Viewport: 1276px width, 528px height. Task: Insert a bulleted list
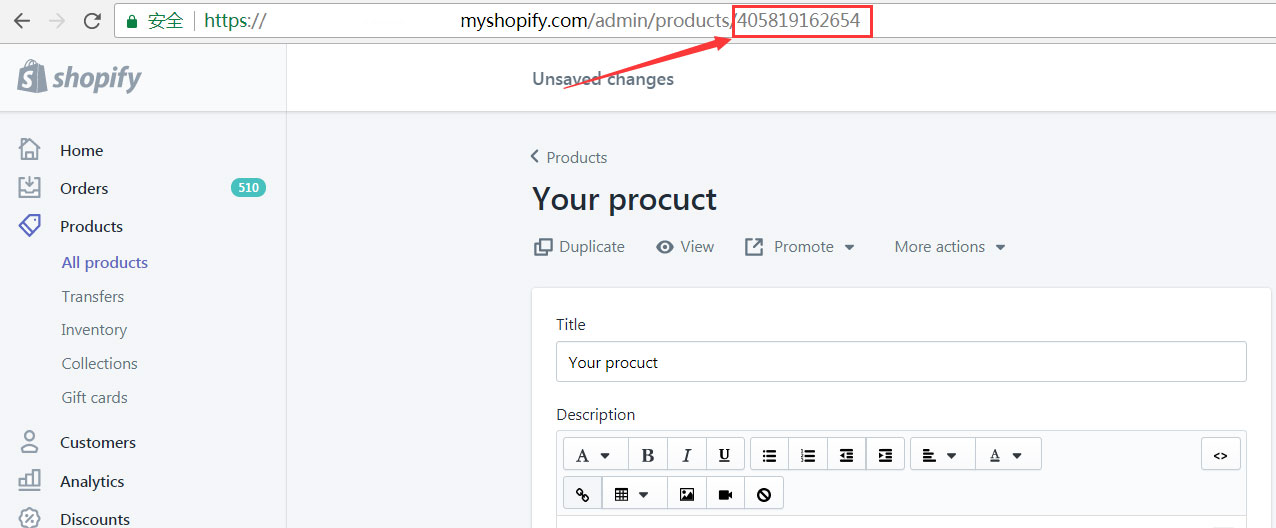(769, 455)
